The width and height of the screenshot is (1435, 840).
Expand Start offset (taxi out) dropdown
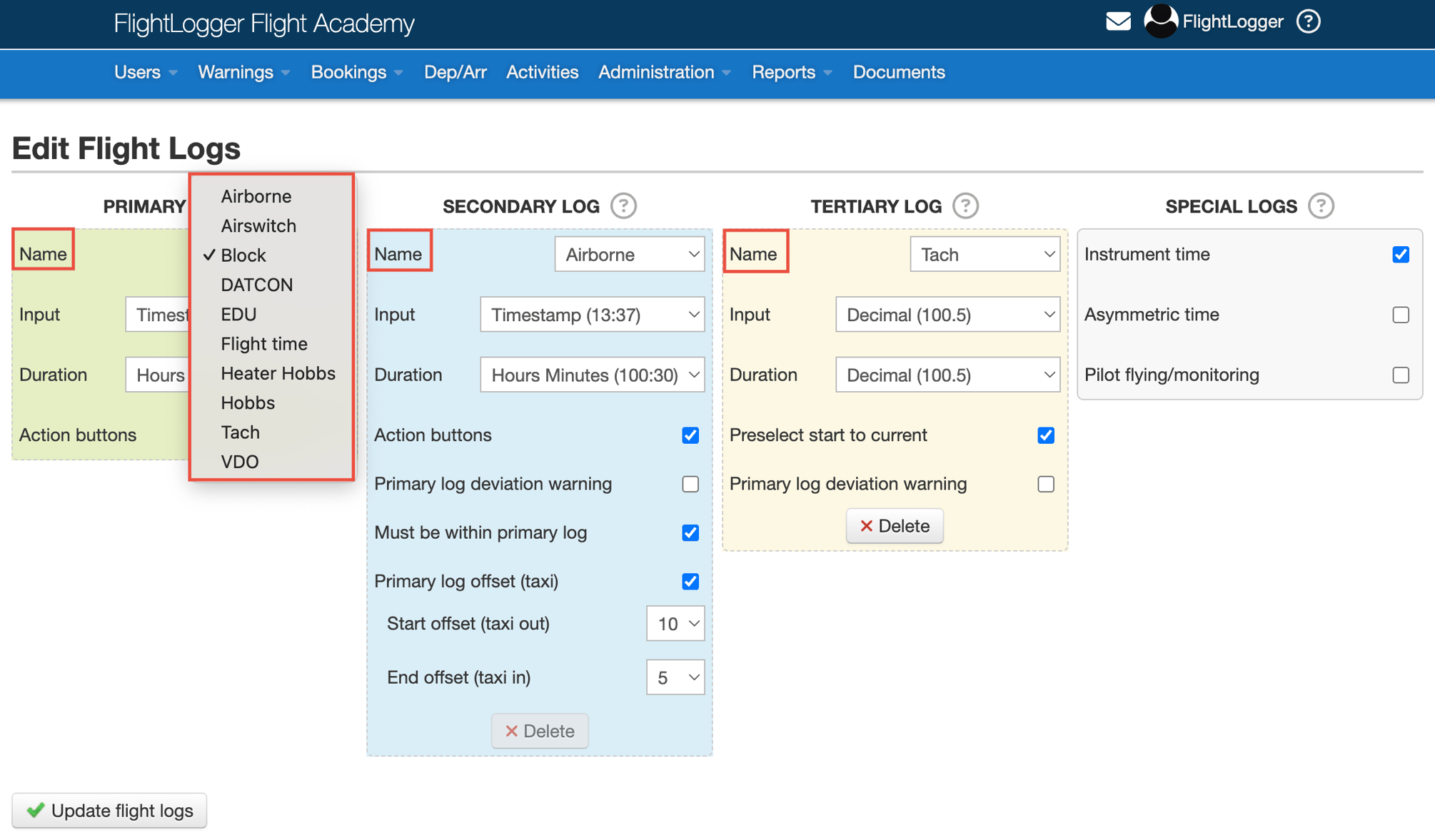pyautogui.click(x=675, y=624)
